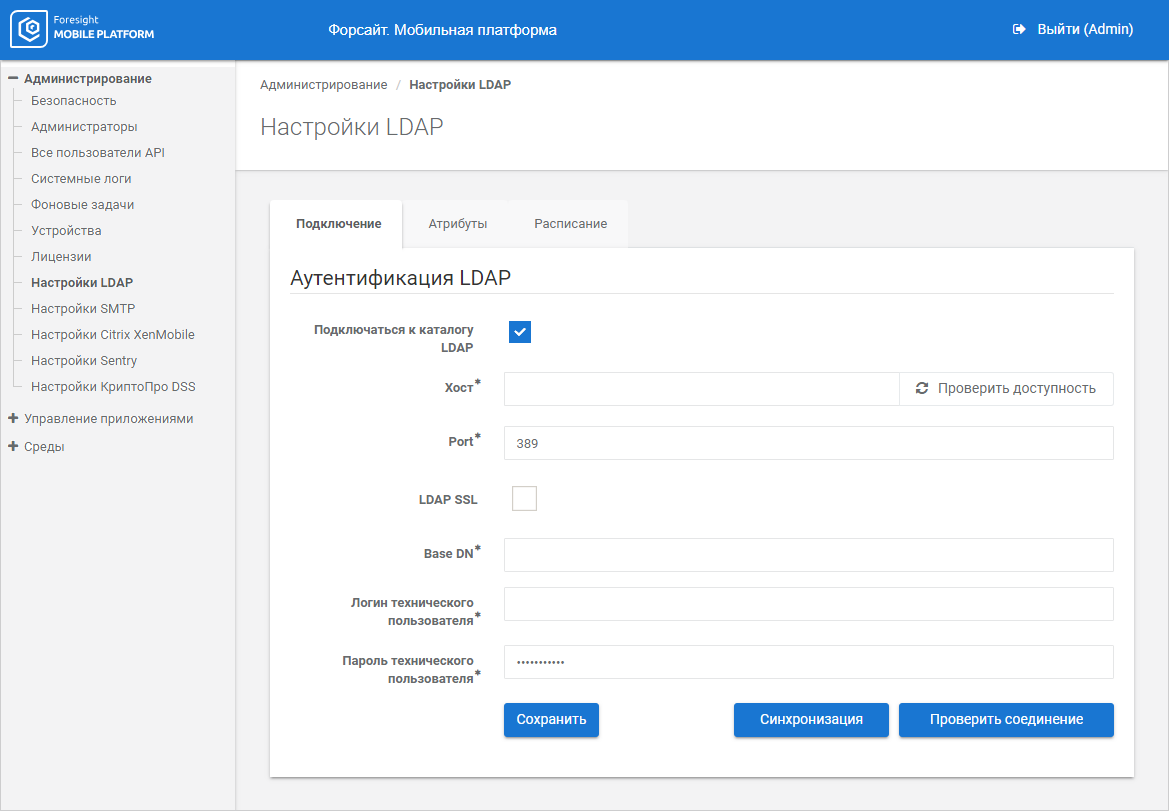Click the logout icon next to Выйти
The height and width of the screenshot is (811, 1169).
[1019, 30]
